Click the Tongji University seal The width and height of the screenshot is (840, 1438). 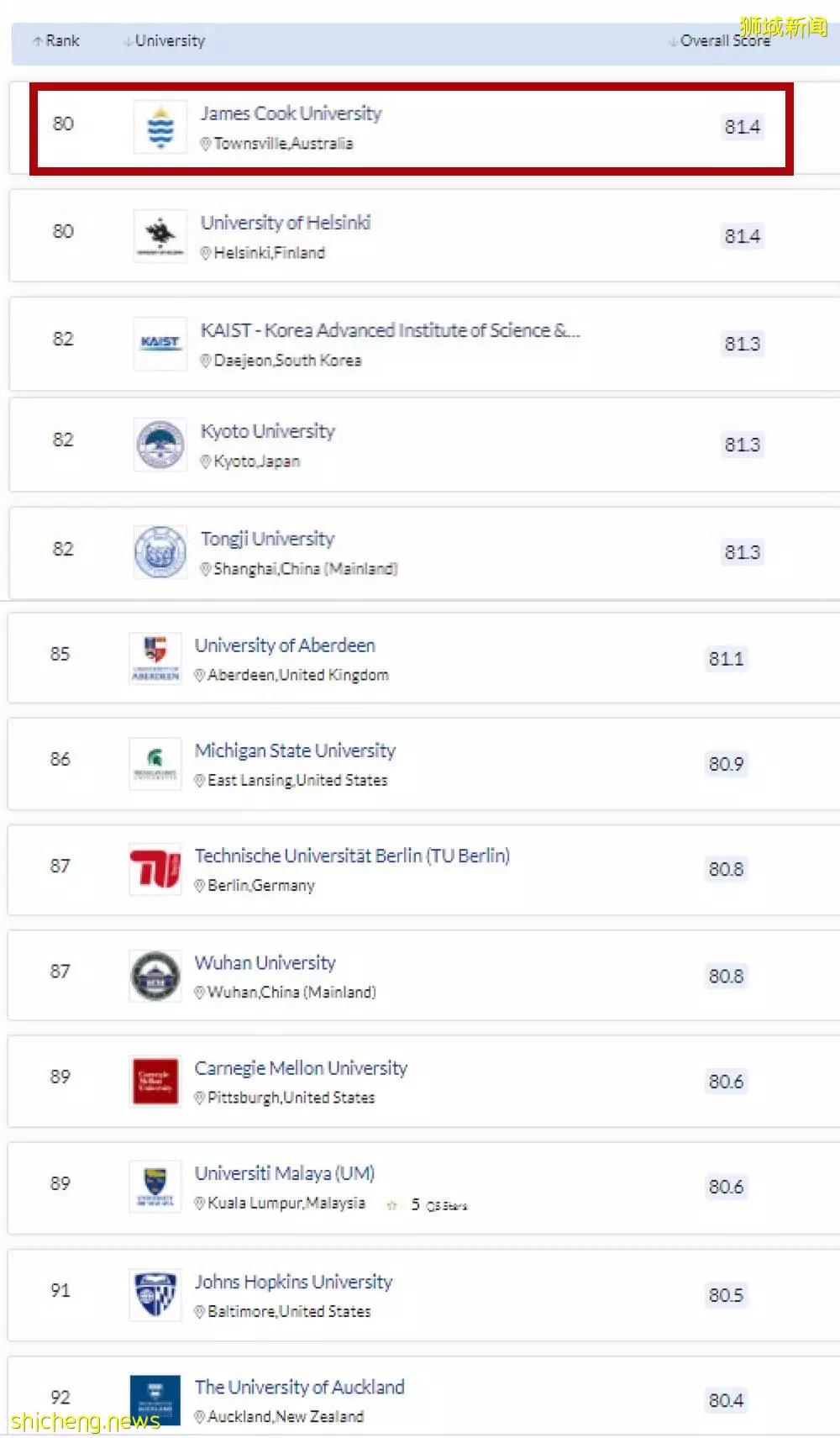(160, 552)
